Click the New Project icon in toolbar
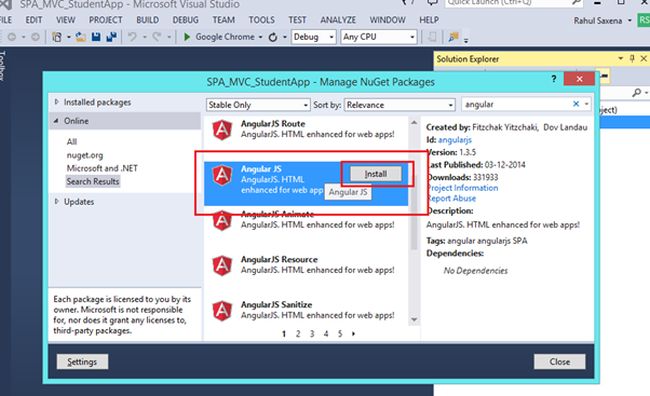 coord(57,37)
